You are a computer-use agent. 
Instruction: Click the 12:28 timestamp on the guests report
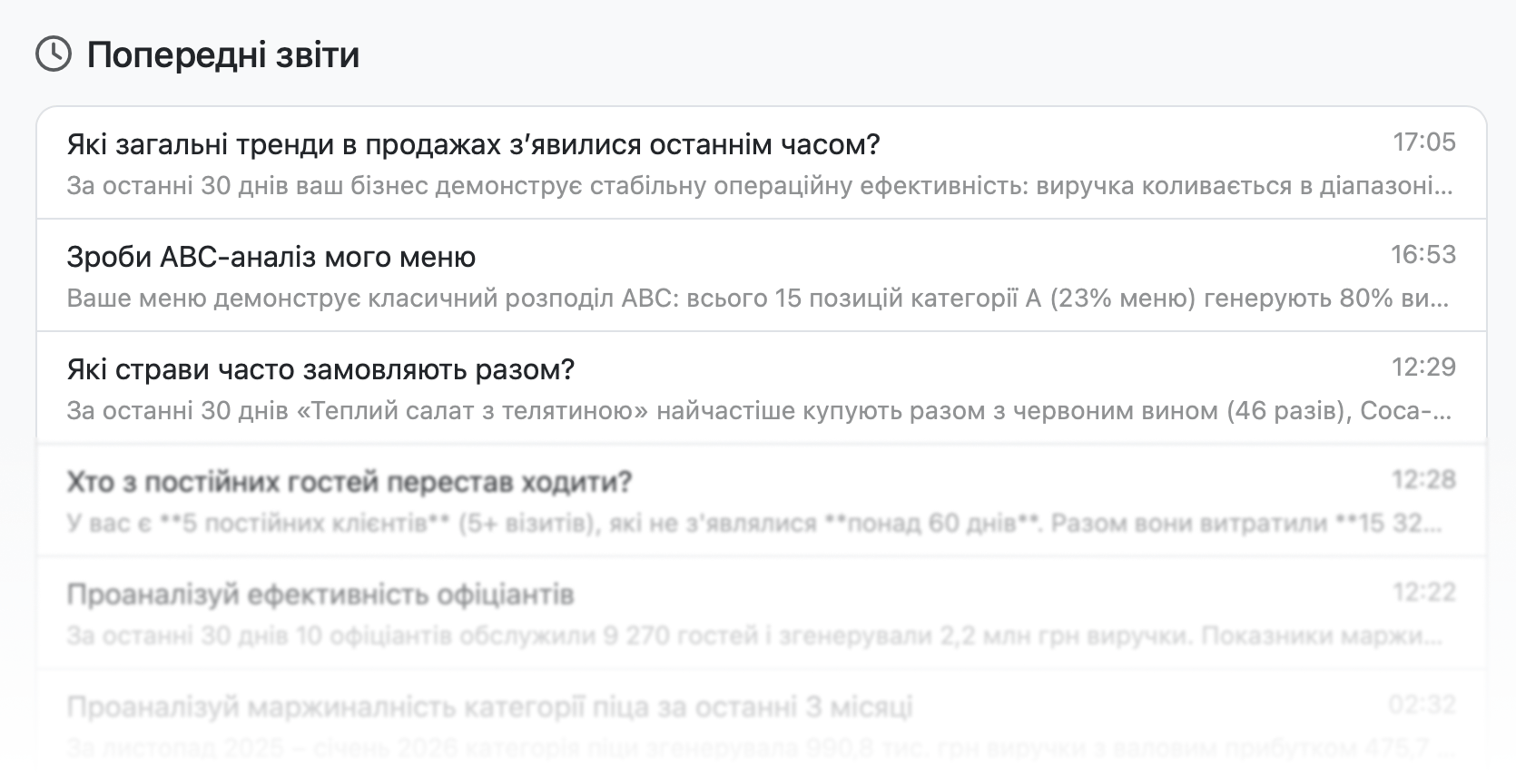pos(1423,480)
